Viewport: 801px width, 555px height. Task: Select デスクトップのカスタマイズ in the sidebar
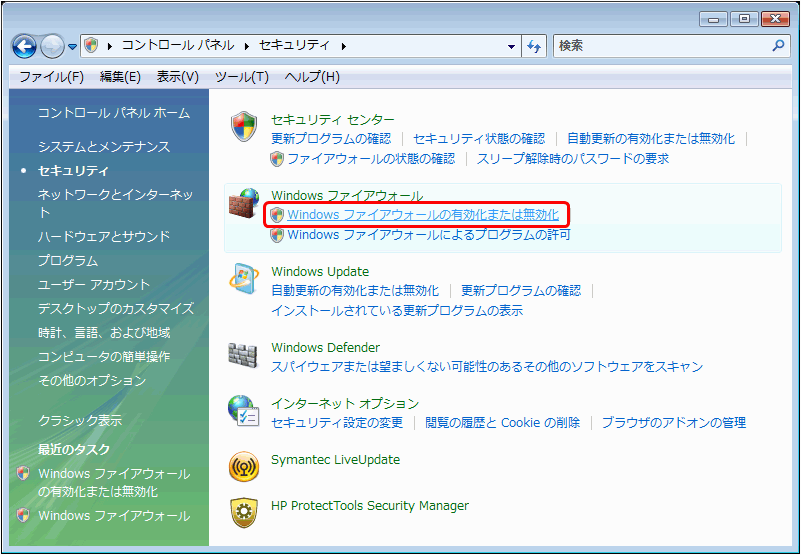pyautogui.click(x=116, y=309)
